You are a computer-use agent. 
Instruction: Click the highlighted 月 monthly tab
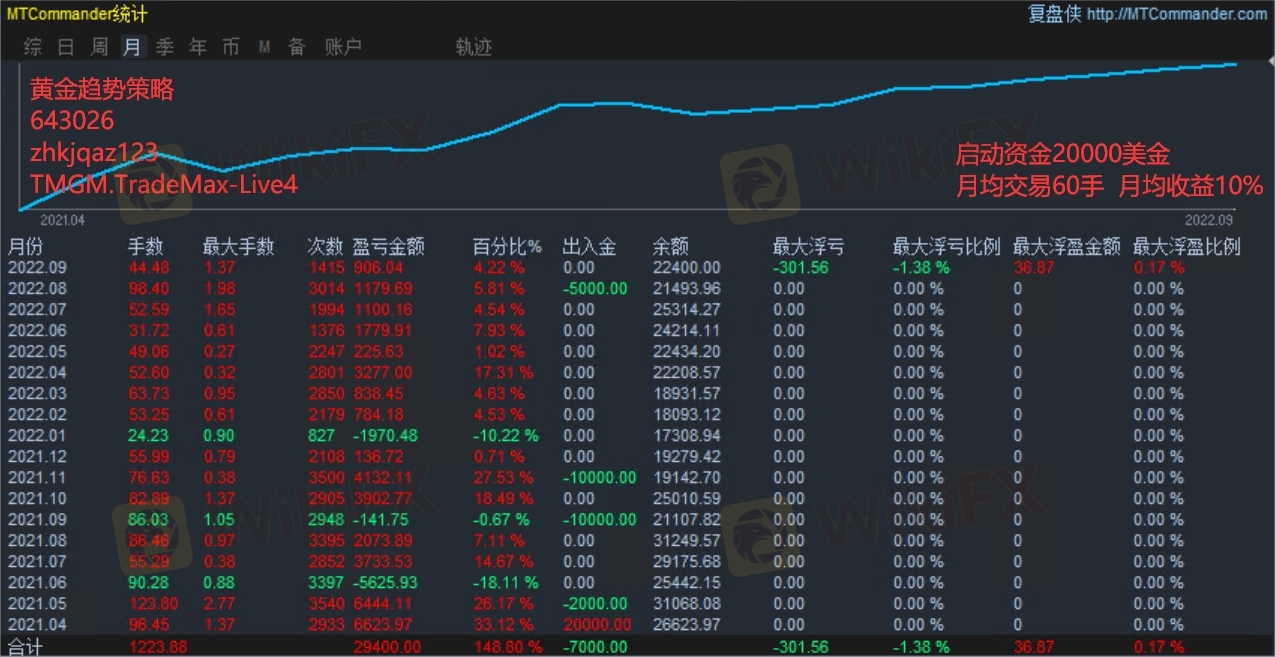(x=132, y=47)
